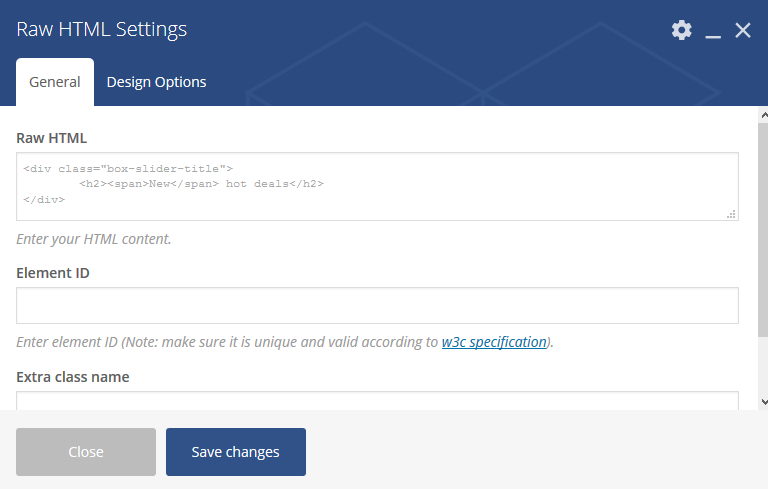Click the scrollbar up arrow
Viewport: 768px width, 489px height.
(764, 116)
